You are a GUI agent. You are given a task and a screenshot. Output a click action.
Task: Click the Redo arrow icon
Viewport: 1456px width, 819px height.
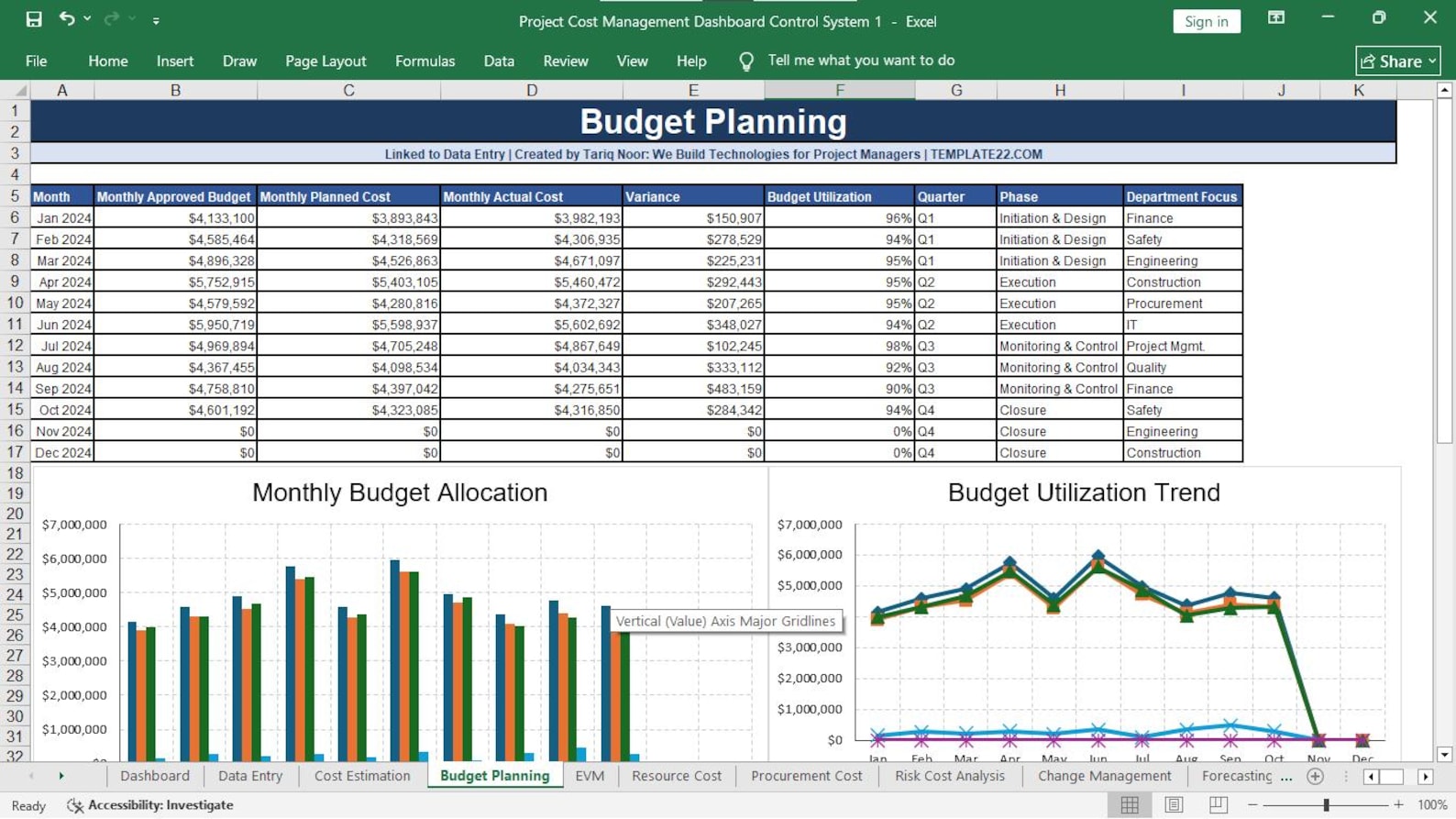[111, 19]
